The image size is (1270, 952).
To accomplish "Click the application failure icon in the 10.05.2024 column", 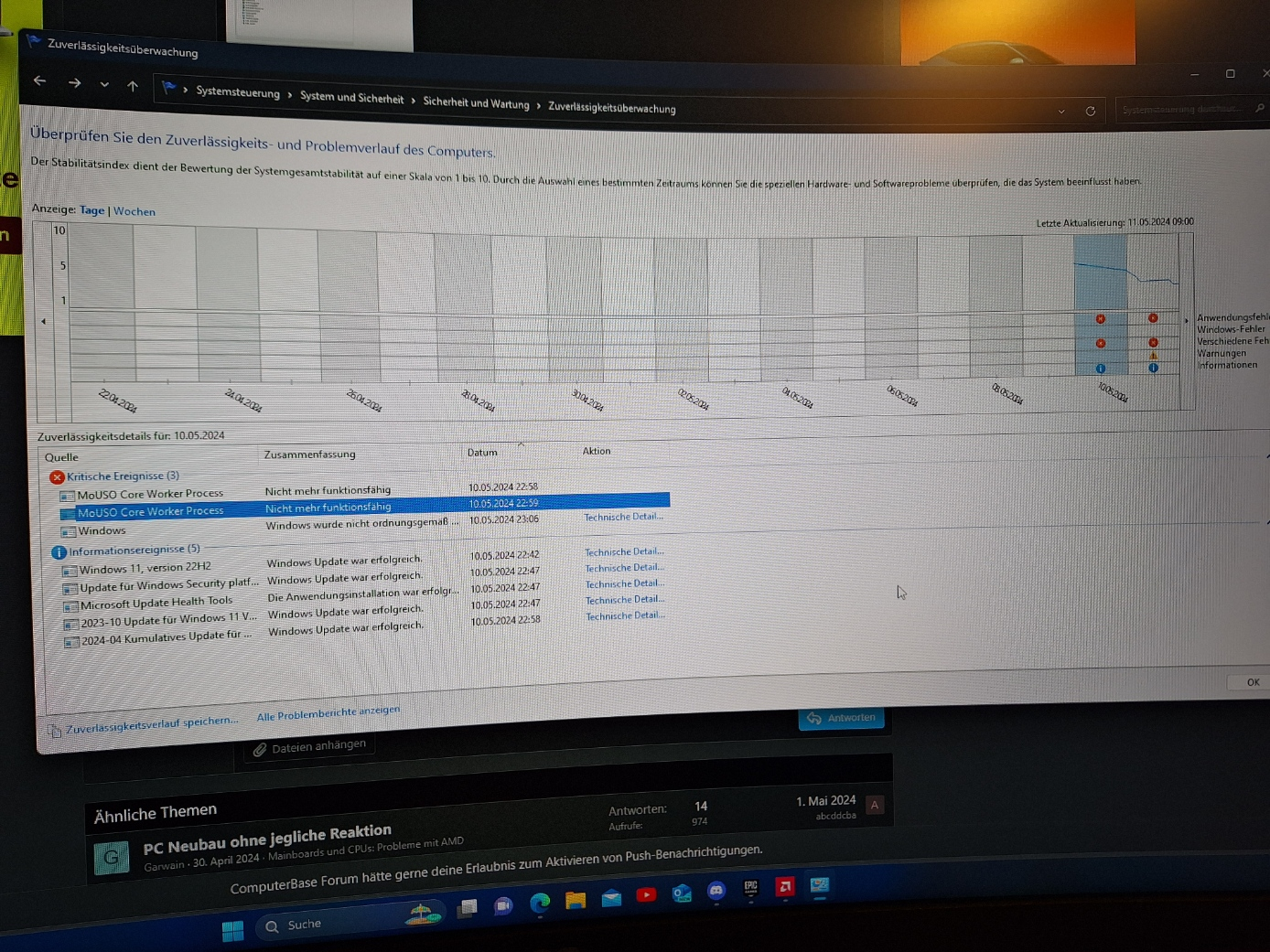I will tap(1101, 319).
